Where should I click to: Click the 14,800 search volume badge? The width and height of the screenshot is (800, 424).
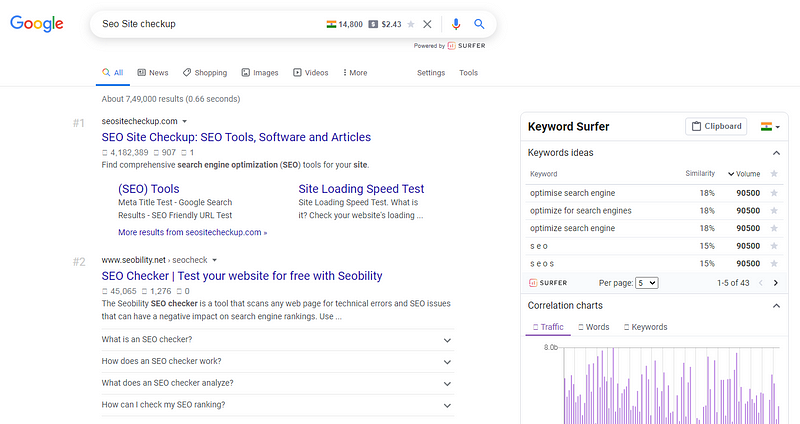pyautogui.click(x=345, y=24)
